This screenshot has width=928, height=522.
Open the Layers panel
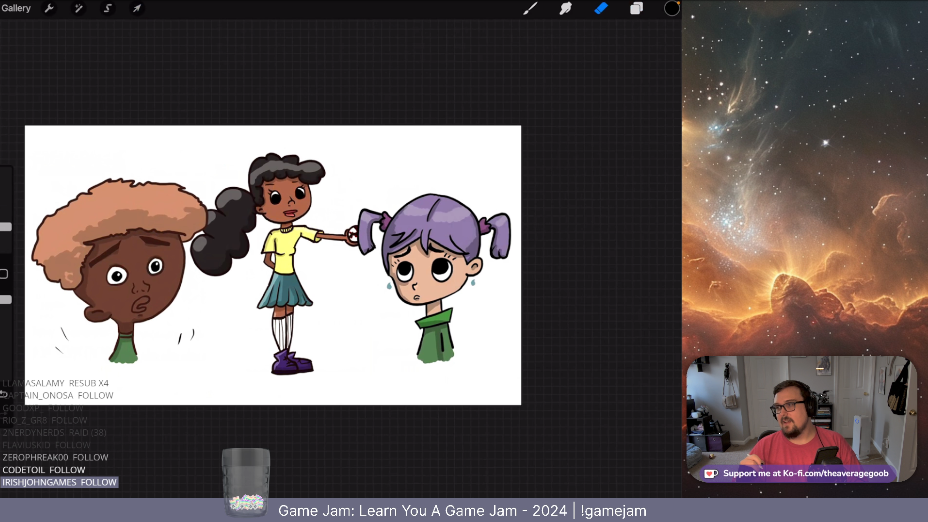tap(636, 9)
